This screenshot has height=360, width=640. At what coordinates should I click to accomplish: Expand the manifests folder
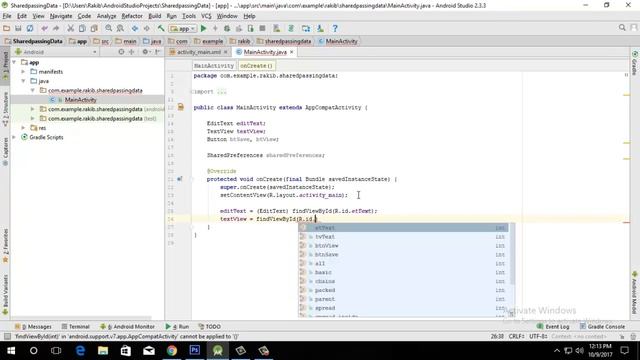pyautogui.click(x=23, y=72)
